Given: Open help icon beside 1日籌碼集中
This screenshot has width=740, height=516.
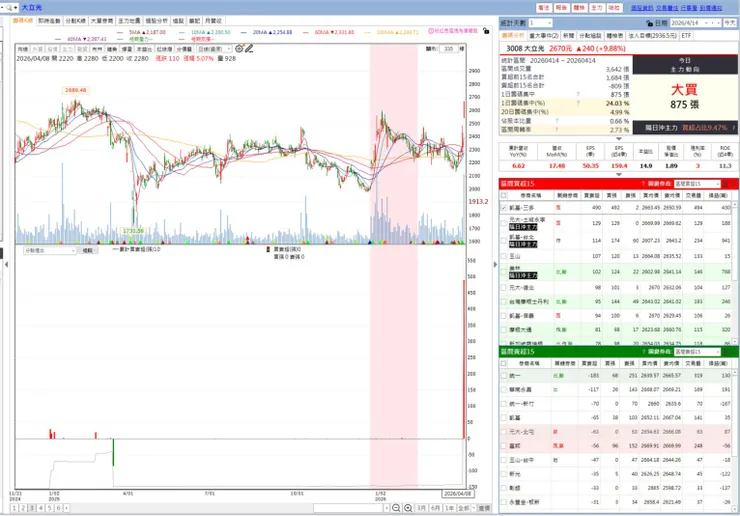Looking at the screenshot, I should 578,94.
